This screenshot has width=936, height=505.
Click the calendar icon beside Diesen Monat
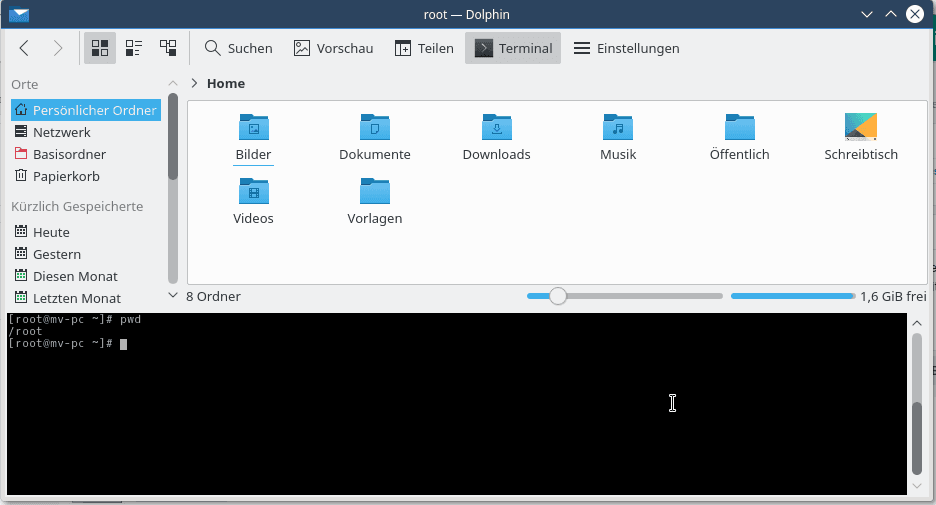[x=21, y=275]
